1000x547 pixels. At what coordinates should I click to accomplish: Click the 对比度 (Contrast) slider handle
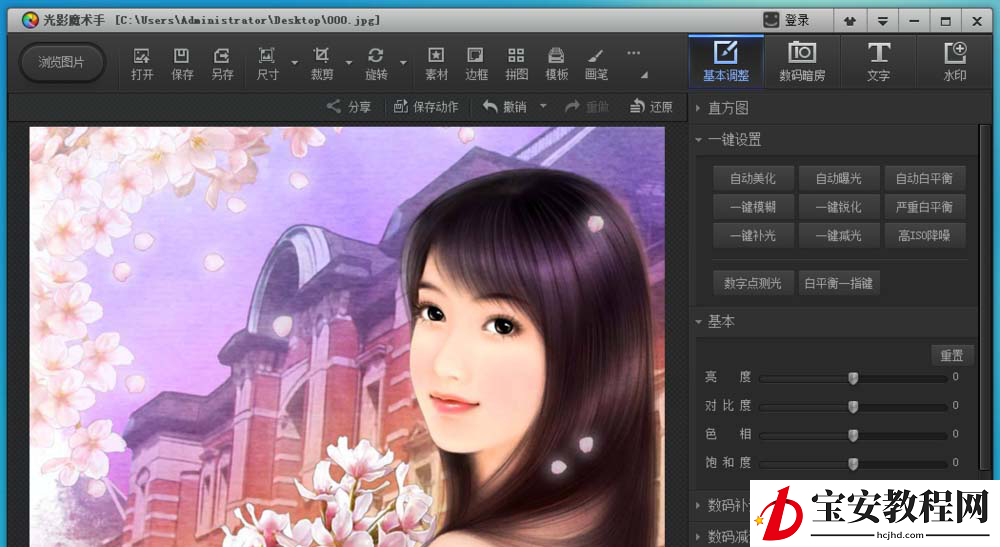click(853, 407)
